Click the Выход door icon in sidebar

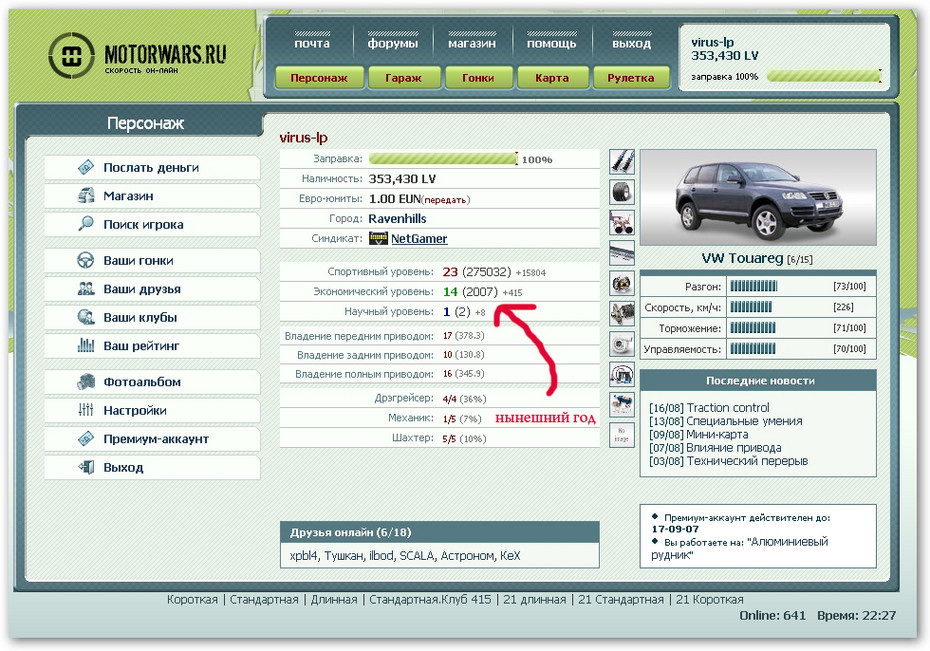(86, 467)
